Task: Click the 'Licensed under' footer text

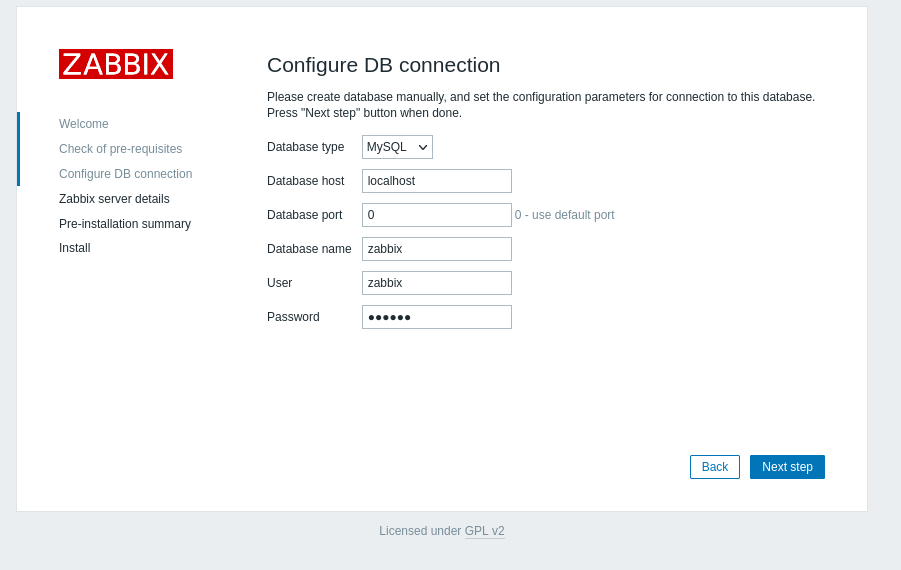Action: (x=420, y=531)
